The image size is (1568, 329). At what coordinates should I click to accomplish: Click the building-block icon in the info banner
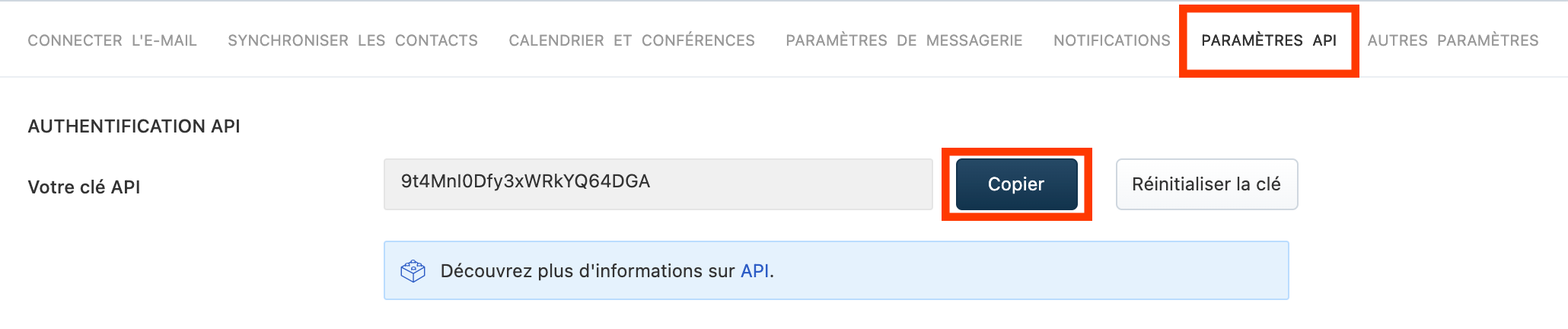(413, 271)
